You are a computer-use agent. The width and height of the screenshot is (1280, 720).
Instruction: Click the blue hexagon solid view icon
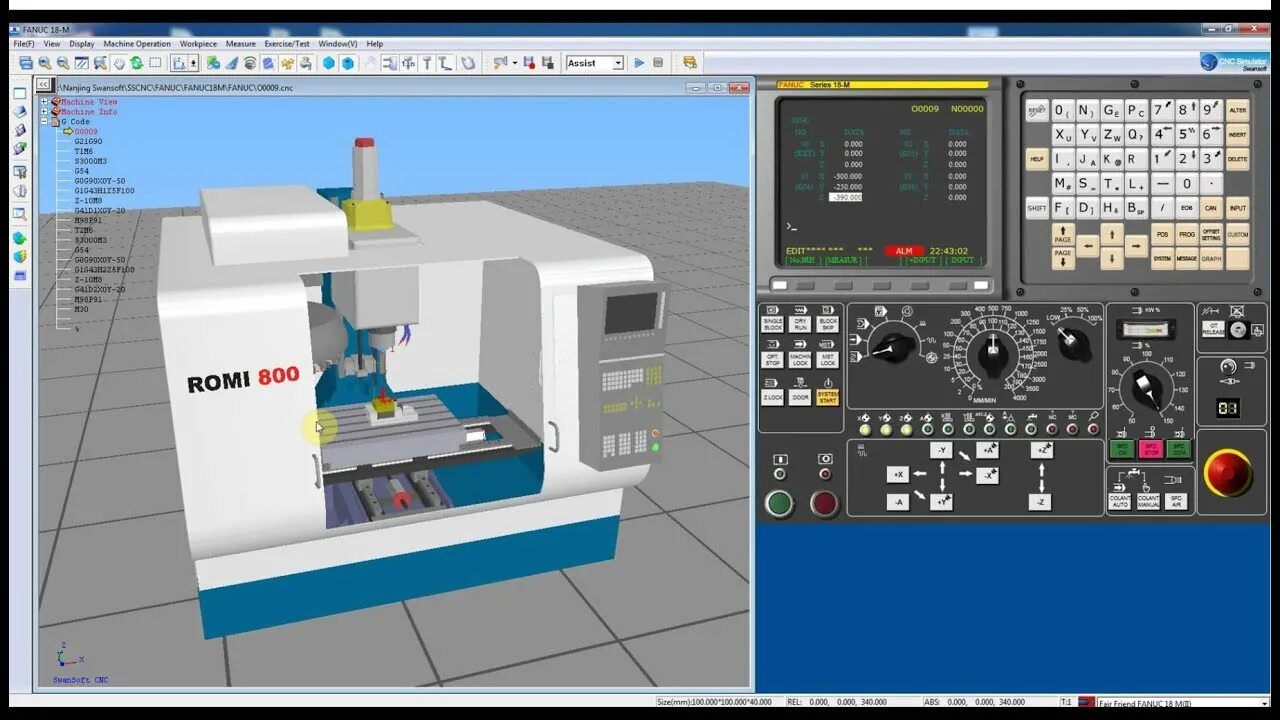328,63
